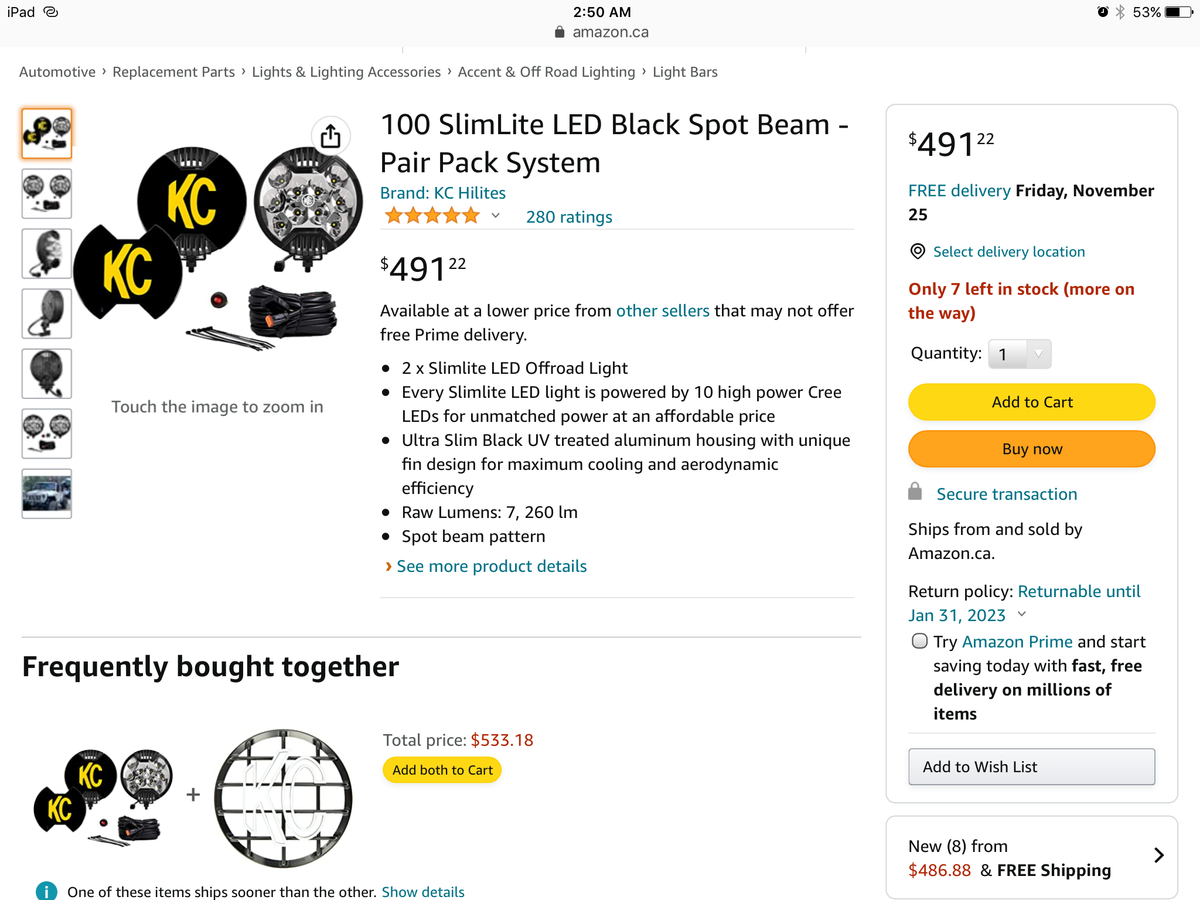Screen dimensions: 1200x900
Task: Click the location pin delivery icon
Action: point(917,251)
